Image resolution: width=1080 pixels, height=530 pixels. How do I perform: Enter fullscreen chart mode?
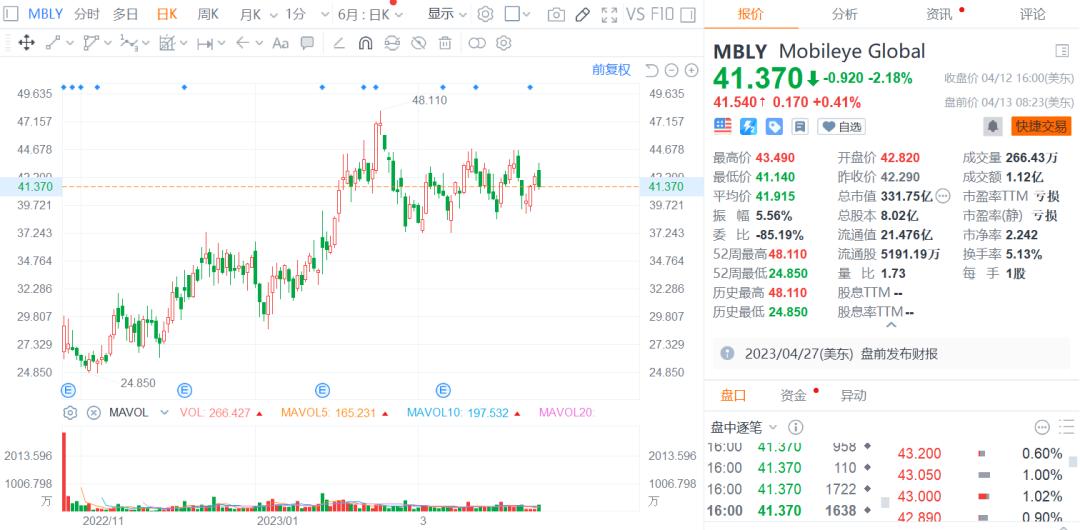coord(609,14)
